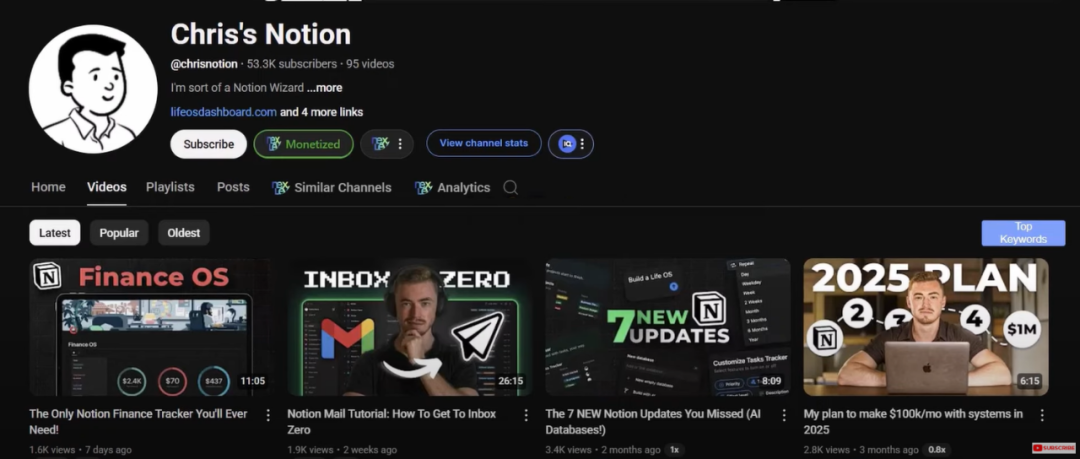Open options menu for Finance Tracker video

pos(268,415)
